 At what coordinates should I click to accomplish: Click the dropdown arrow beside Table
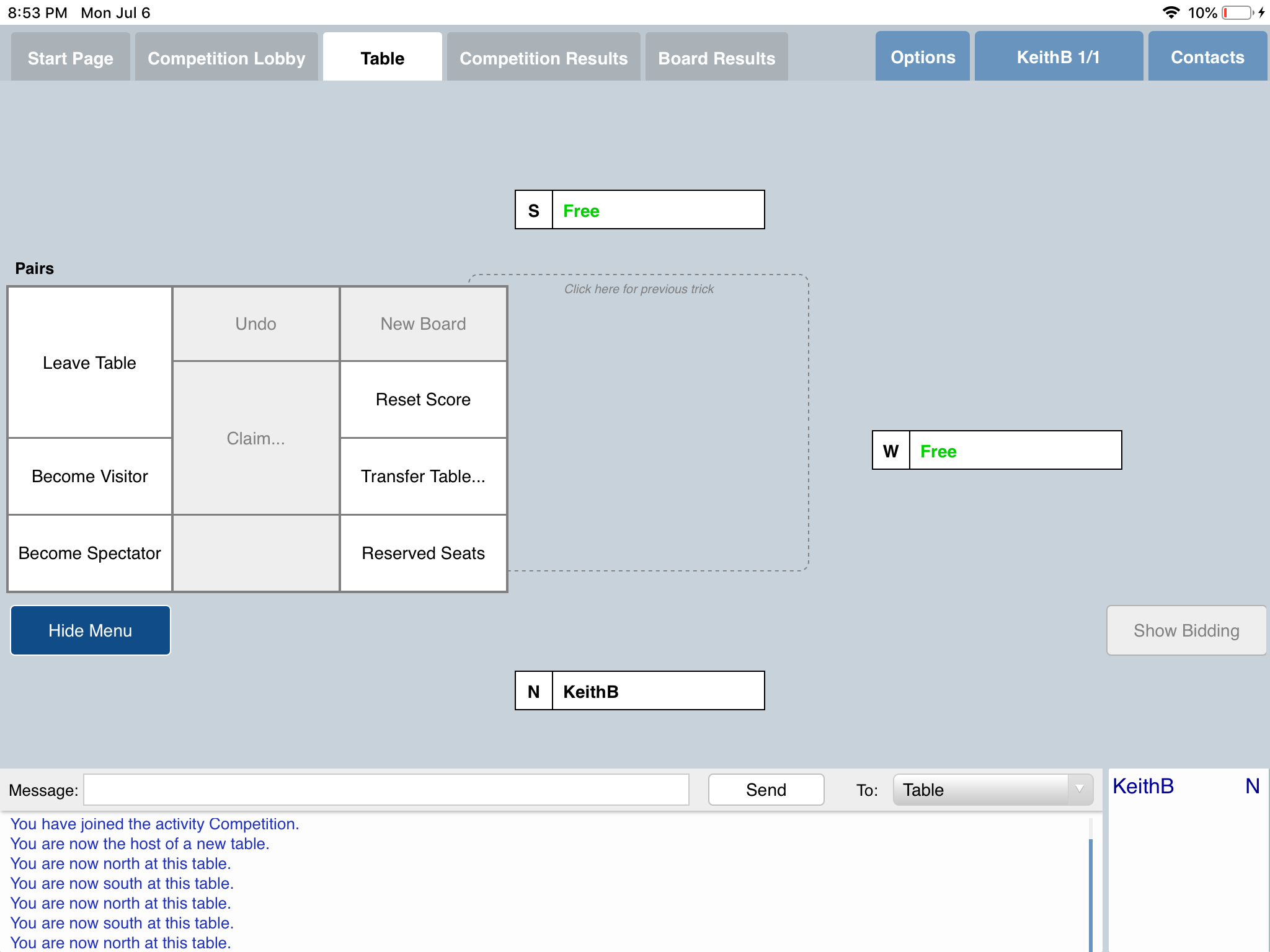pyautogui.click(x=1080, y=790)
